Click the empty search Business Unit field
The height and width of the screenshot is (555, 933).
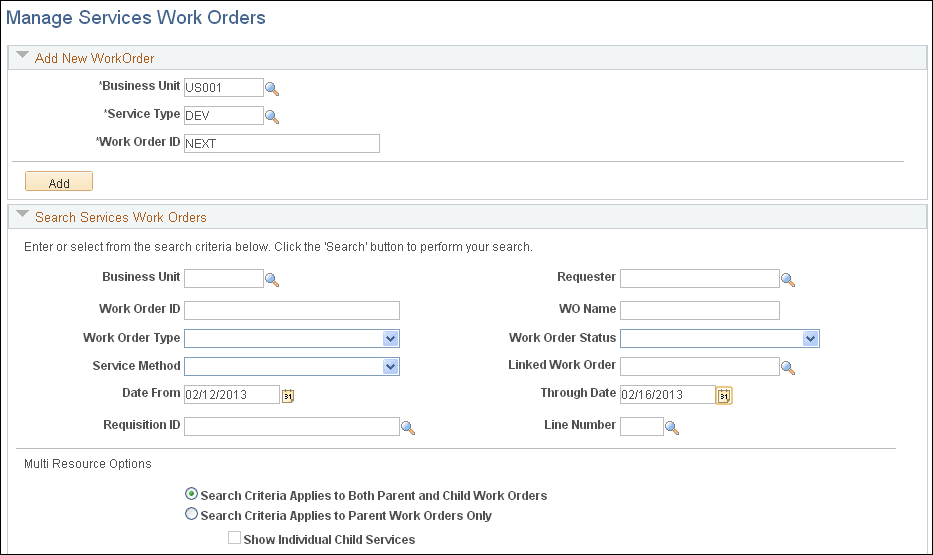[x=224, y=278]
